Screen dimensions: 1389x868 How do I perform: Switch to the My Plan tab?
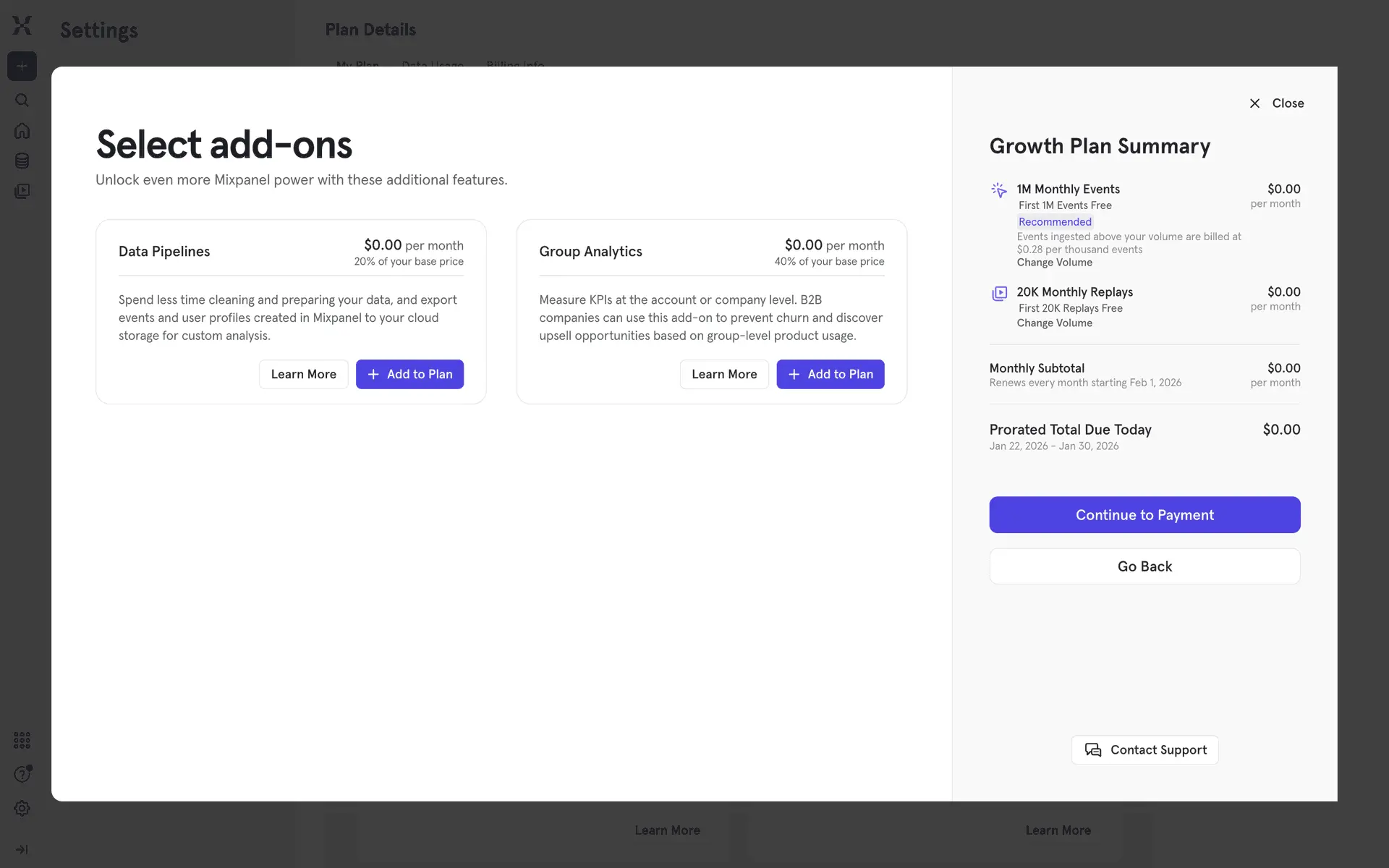(357, 66)
